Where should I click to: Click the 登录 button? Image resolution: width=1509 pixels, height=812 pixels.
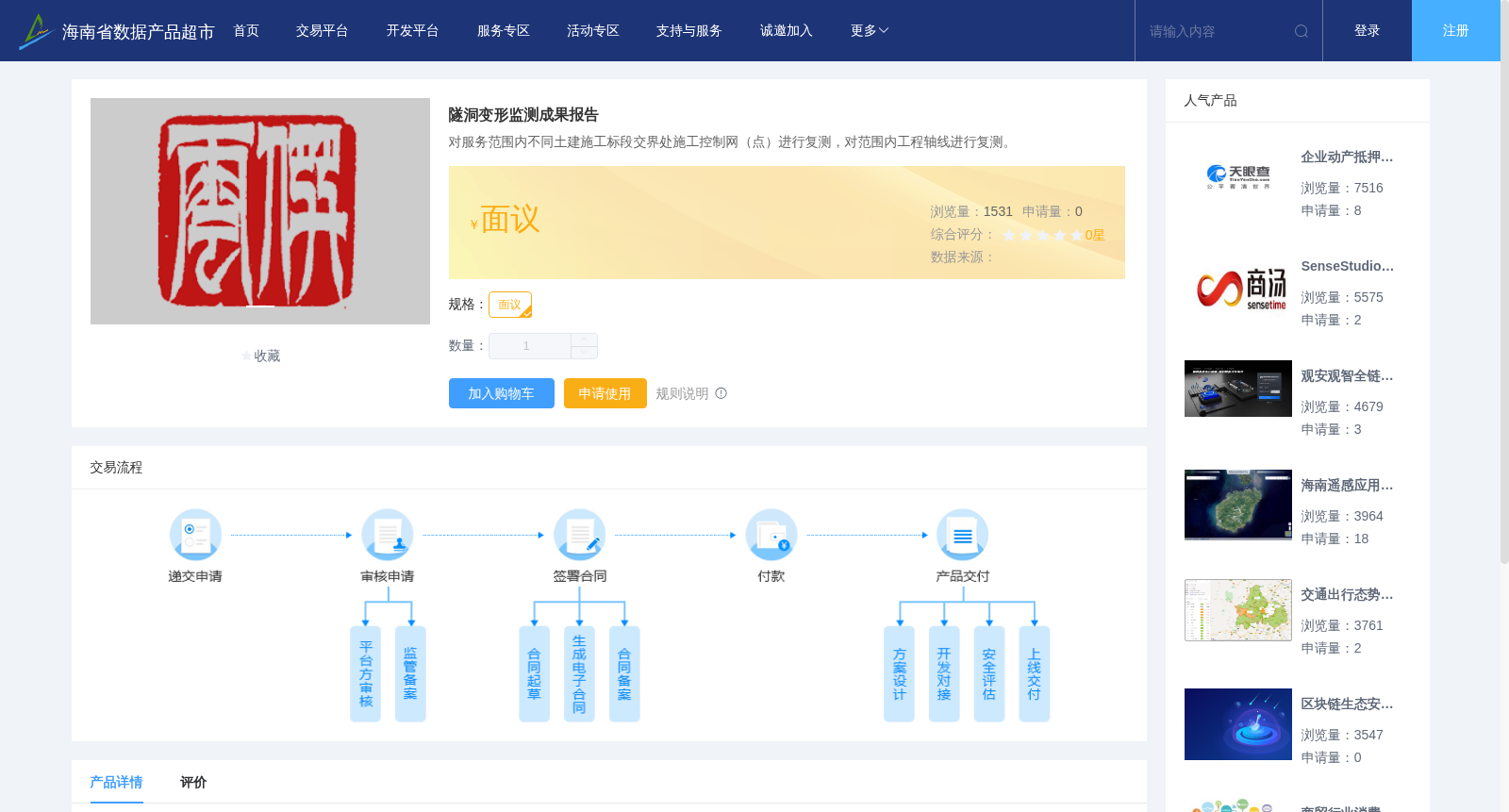(1368, 31)
